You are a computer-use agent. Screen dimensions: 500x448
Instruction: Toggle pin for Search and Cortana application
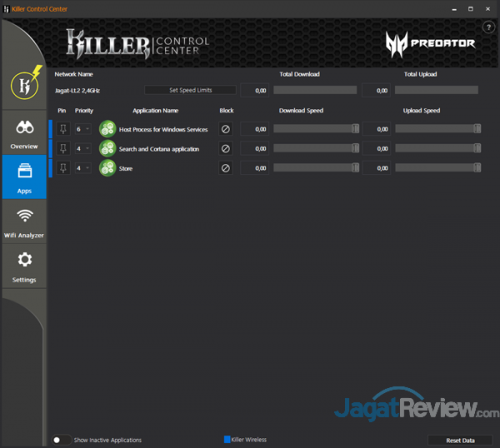(x=63, y=149)
